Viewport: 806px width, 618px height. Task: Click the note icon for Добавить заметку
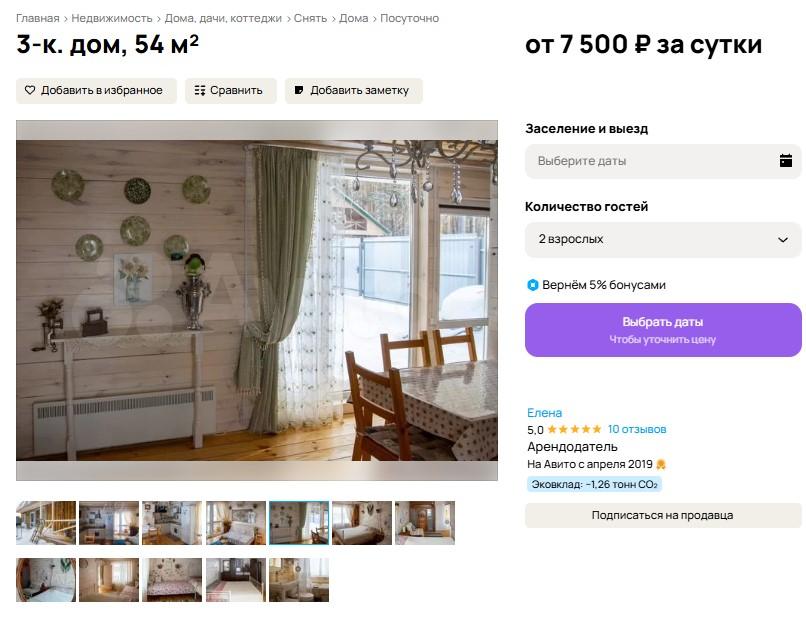click(299, 90)
